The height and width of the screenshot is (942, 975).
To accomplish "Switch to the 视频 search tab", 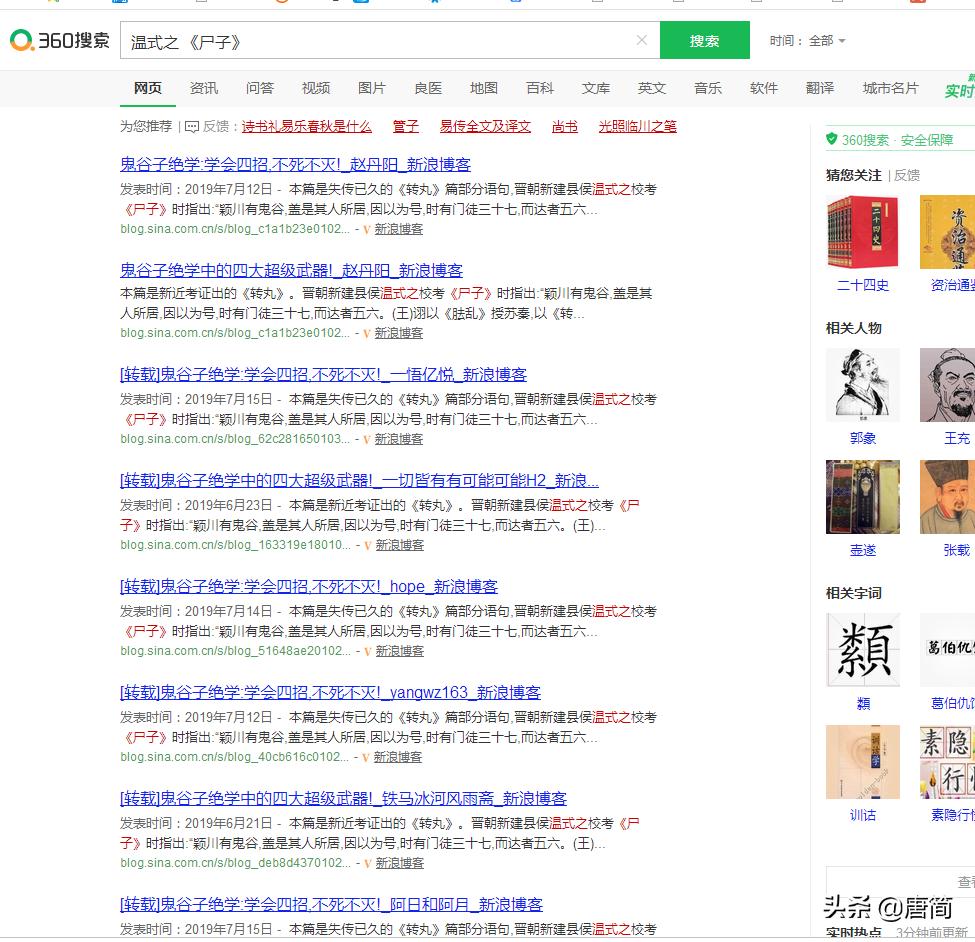I will pyautogui.click(x=315, y=88).
